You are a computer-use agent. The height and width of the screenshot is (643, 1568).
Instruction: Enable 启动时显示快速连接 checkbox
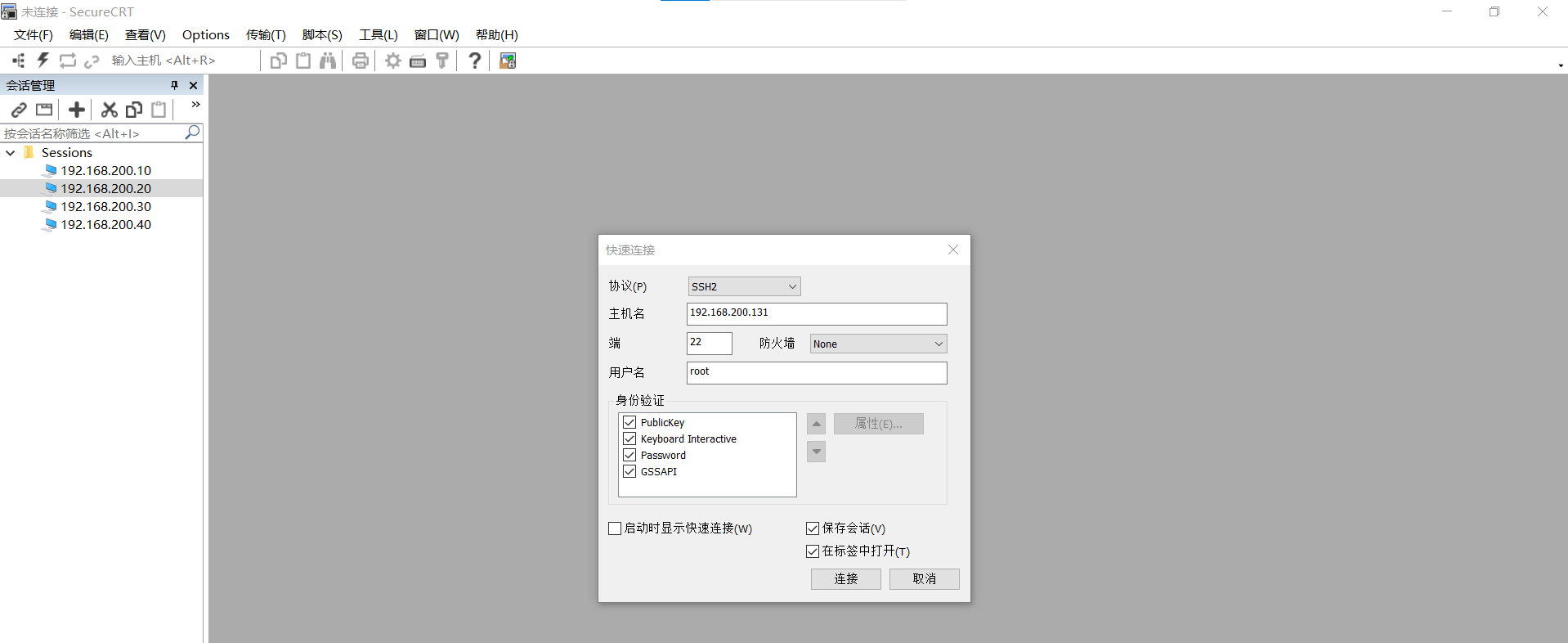(615, 528)
